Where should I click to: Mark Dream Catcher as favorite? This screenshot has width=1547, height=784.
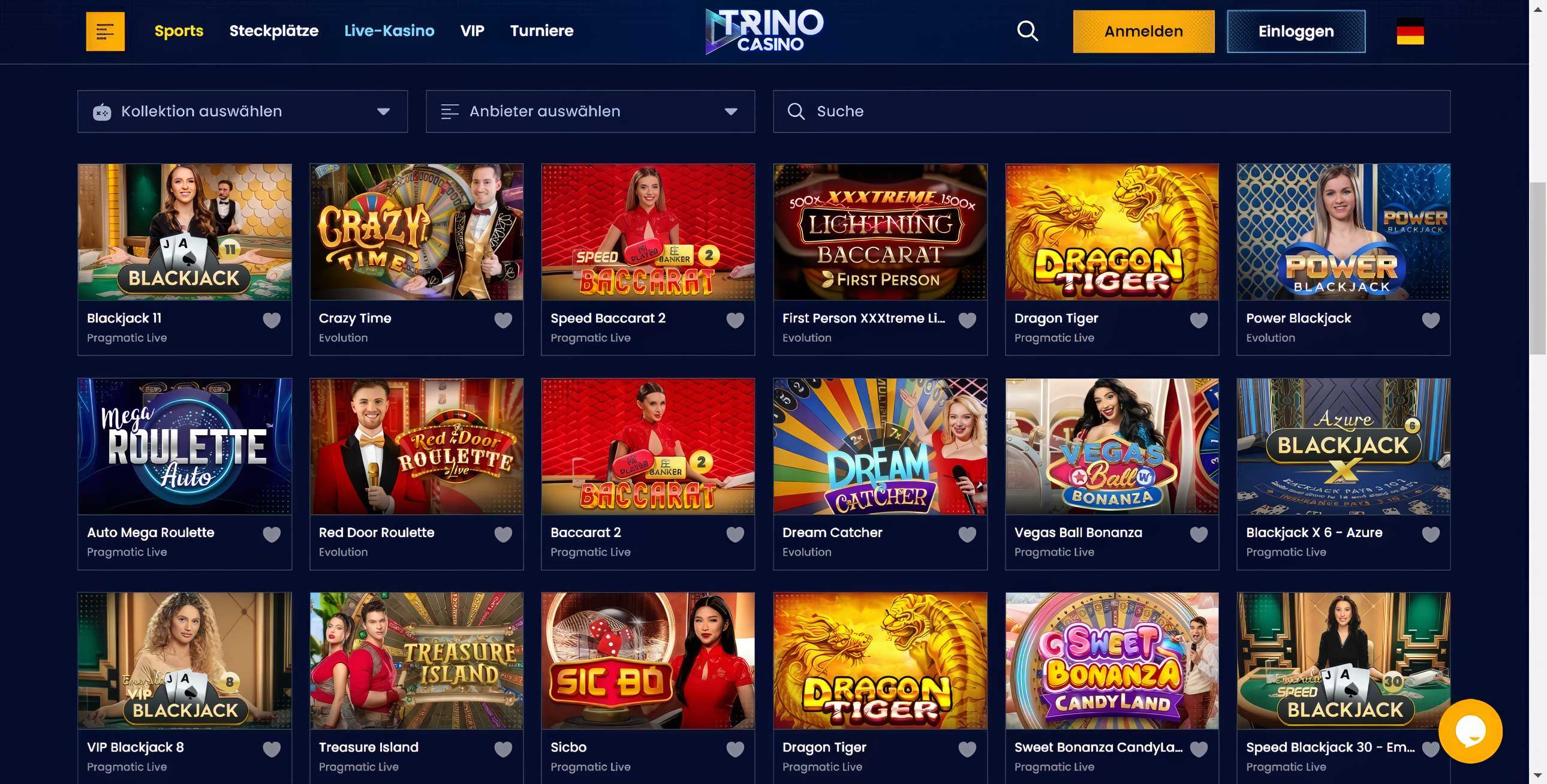(x=967, y=534)
